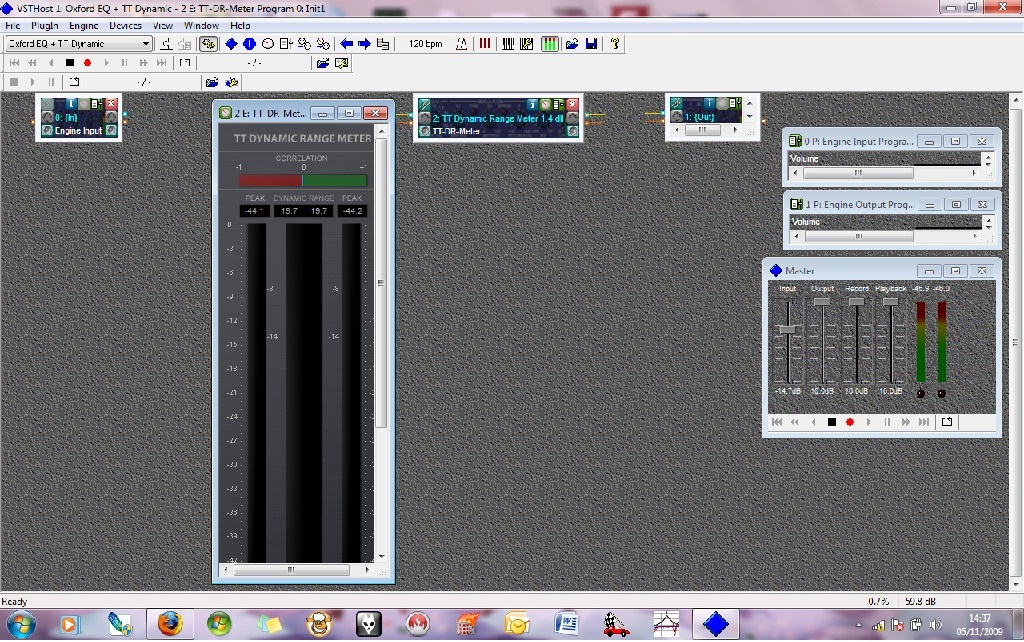
Task: Click the VSTHost blue diamond taskbar icon
Action: pos(716,624)
